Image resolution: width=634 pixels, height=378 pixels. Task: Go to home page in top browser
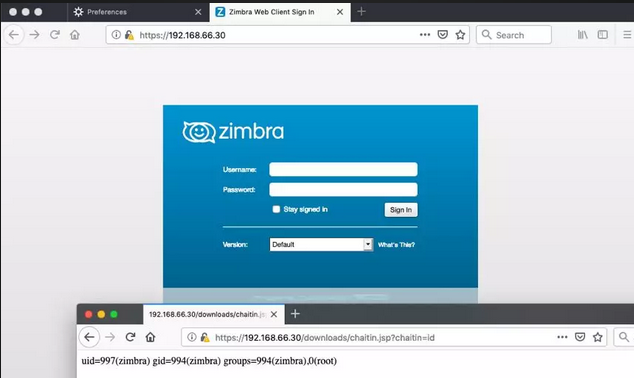pyautogui.click(x=75, y=35)
